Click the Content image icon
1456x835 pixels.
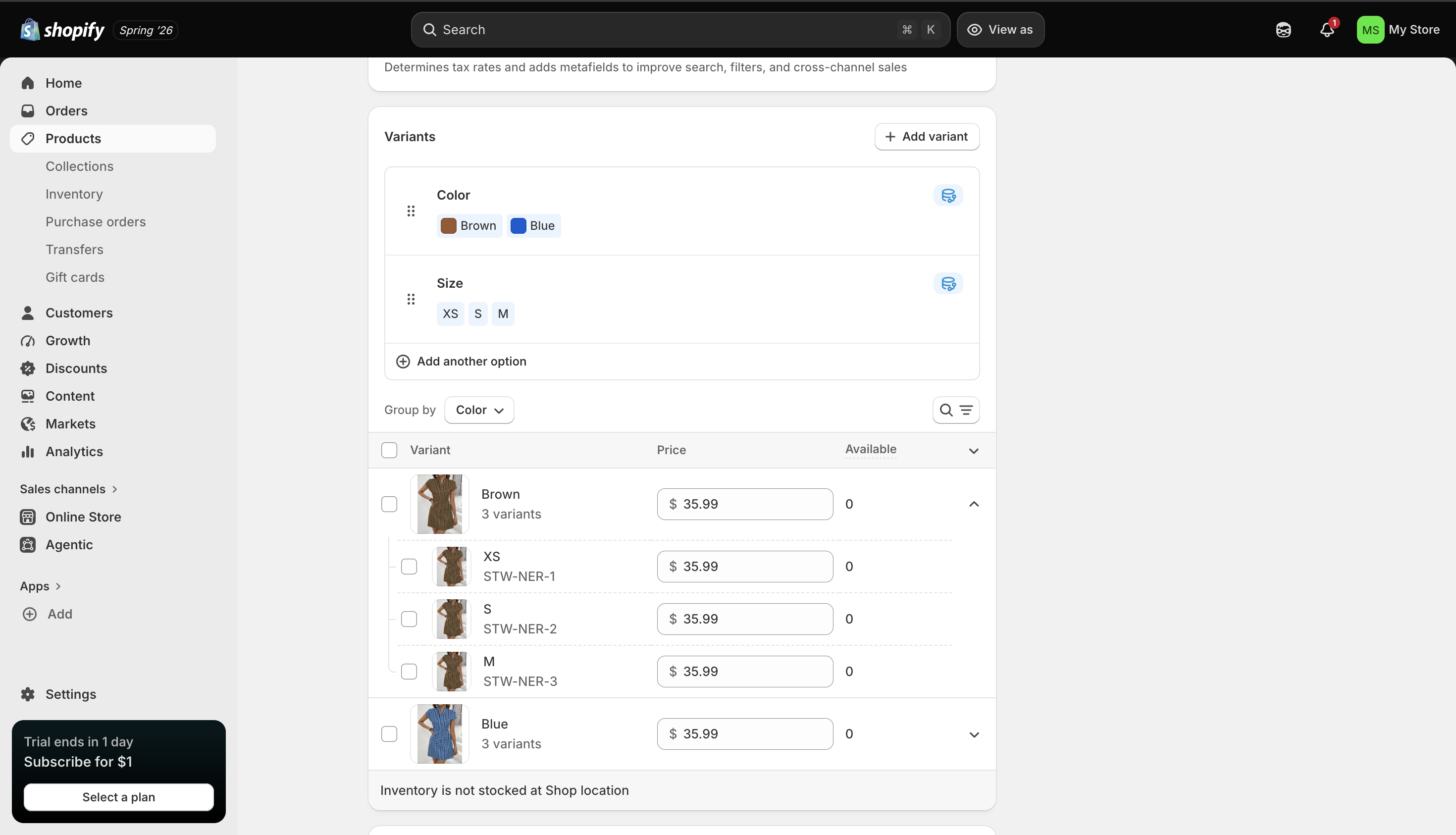coord(28,396)
